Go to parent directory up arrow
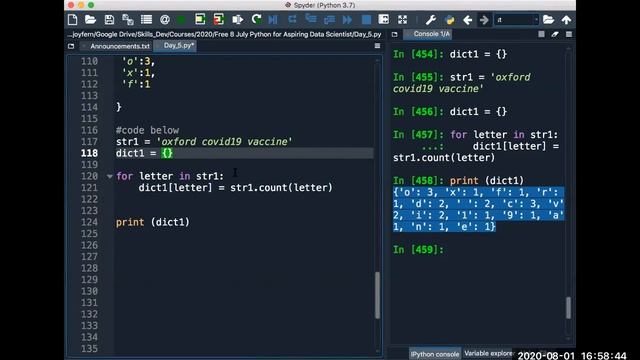Image resolution: width=640 pixels, height=360 pixels. (x=566, y=20)
